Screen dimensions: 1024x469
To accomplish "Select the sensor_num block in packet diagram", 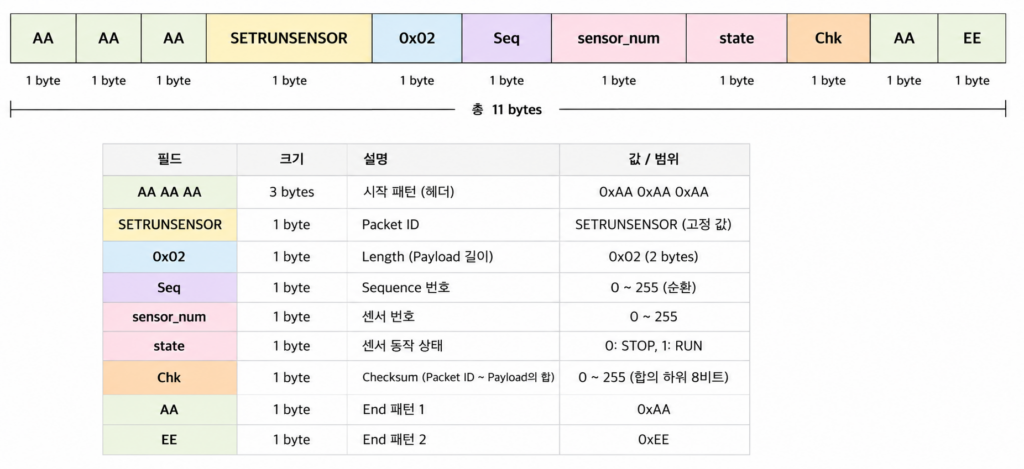I will tap(618, 38).
